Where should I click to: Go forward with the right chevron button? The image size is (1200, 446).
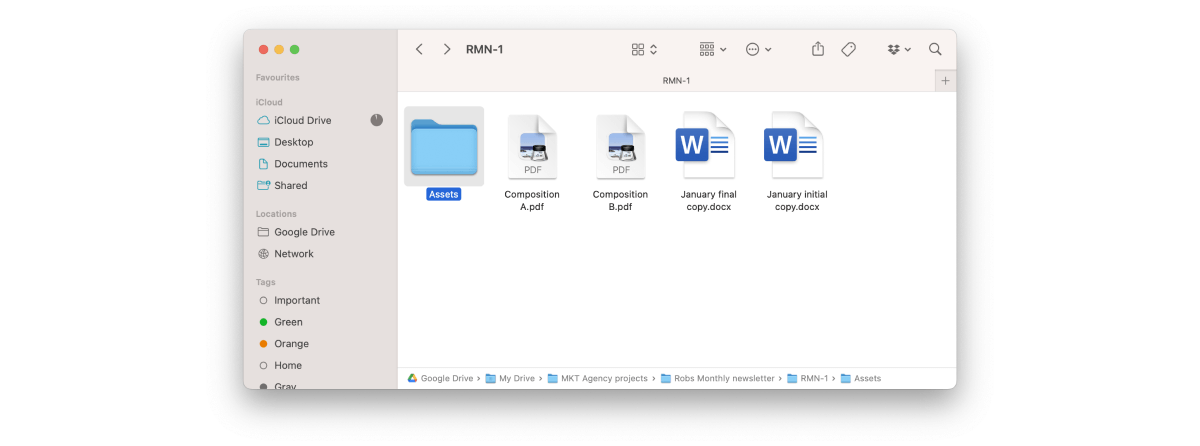pos(447,49)
